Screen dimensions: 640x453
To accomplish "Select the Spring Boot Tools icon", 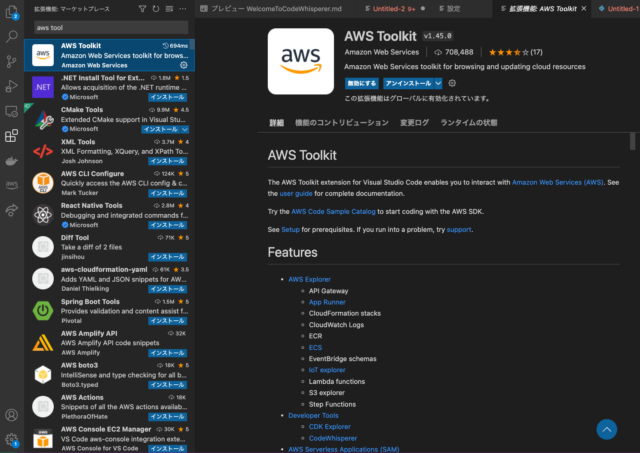I will tap(43, 311).
